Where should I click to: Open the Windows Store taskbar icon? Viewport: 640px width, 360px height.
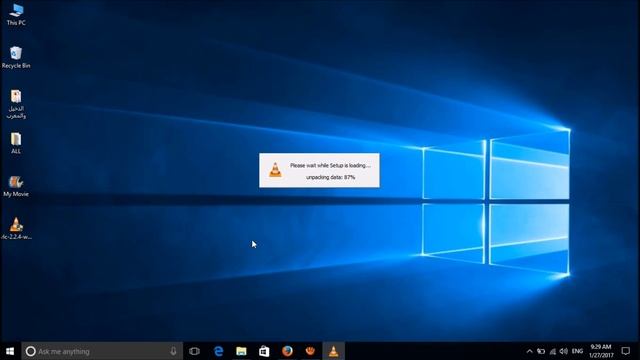tap(264, 351)
